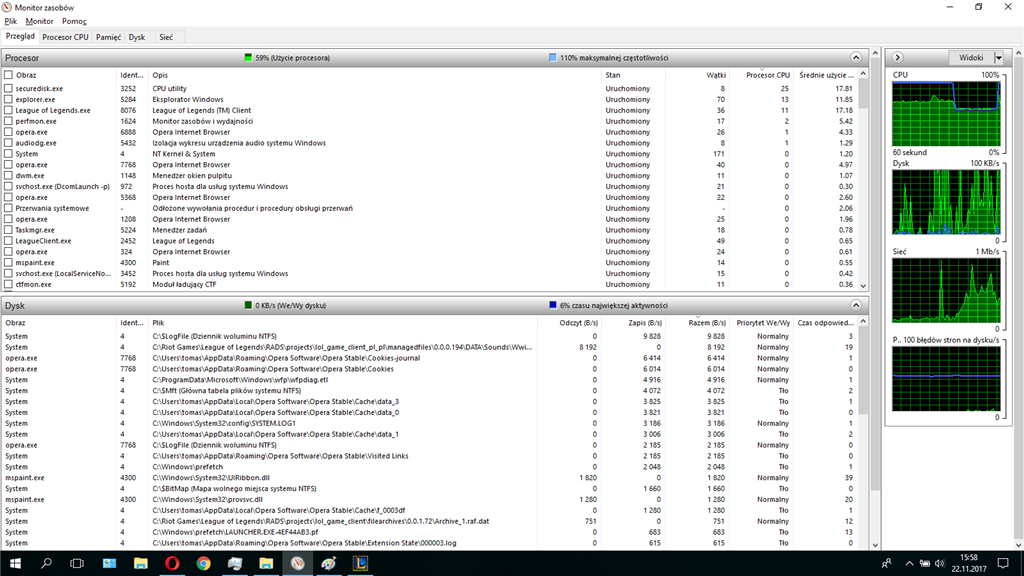This screenshot has width=1024, height=576.
Task: Open Paint taskbar icon
Action: pyautogui.click(x=328, y=563)
